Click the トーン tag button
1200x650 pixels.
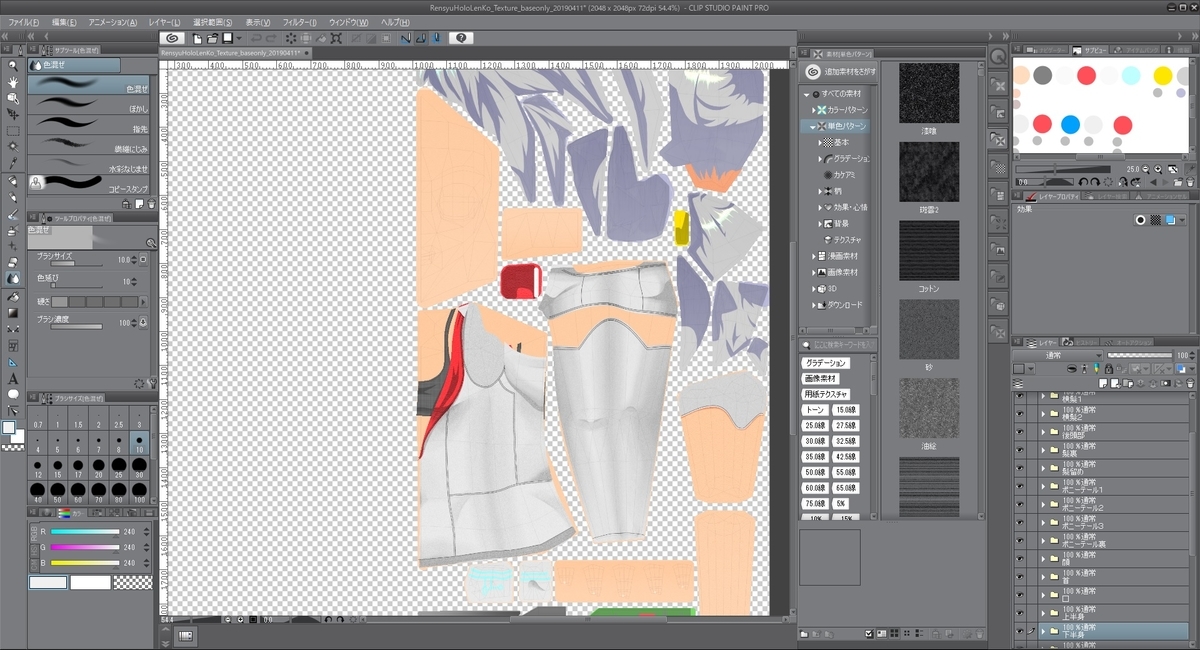(x=815, y=411)
